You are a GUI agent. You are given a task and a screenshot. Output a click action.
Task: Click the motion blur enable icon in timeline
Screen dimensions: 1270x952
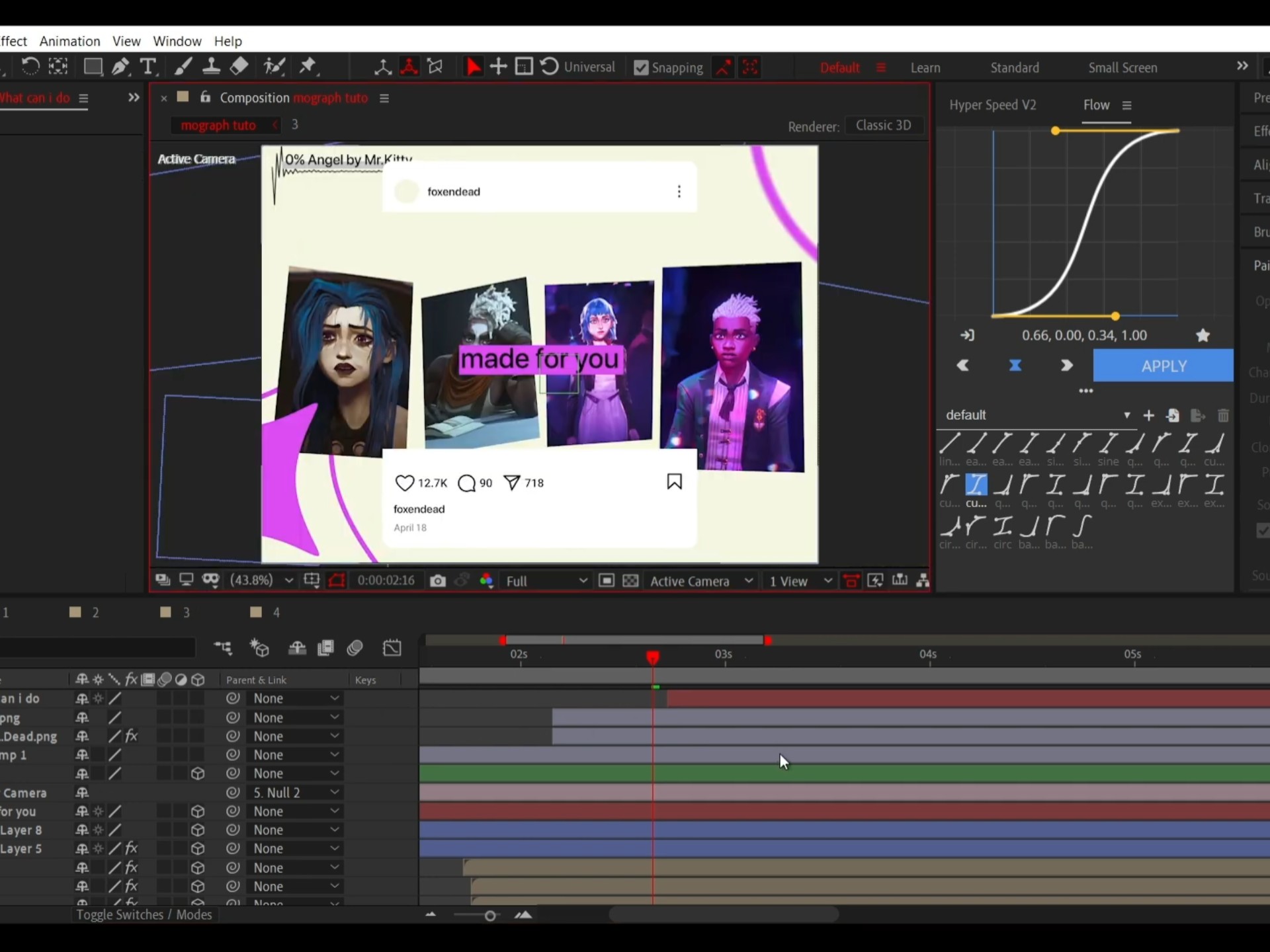click(x=355, y=648)
